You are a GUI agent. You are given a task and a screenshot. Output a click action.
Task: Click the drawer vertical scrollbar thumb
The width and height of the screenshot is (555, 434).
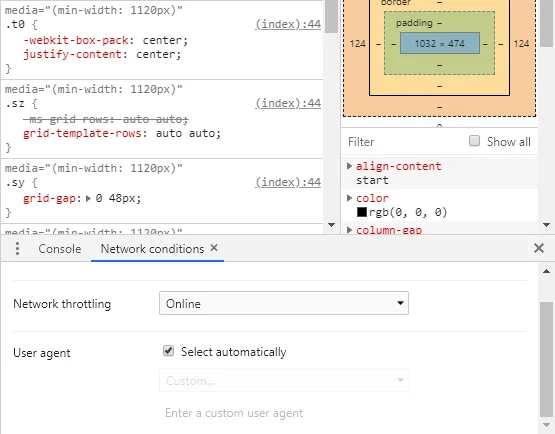coord(546,359)
